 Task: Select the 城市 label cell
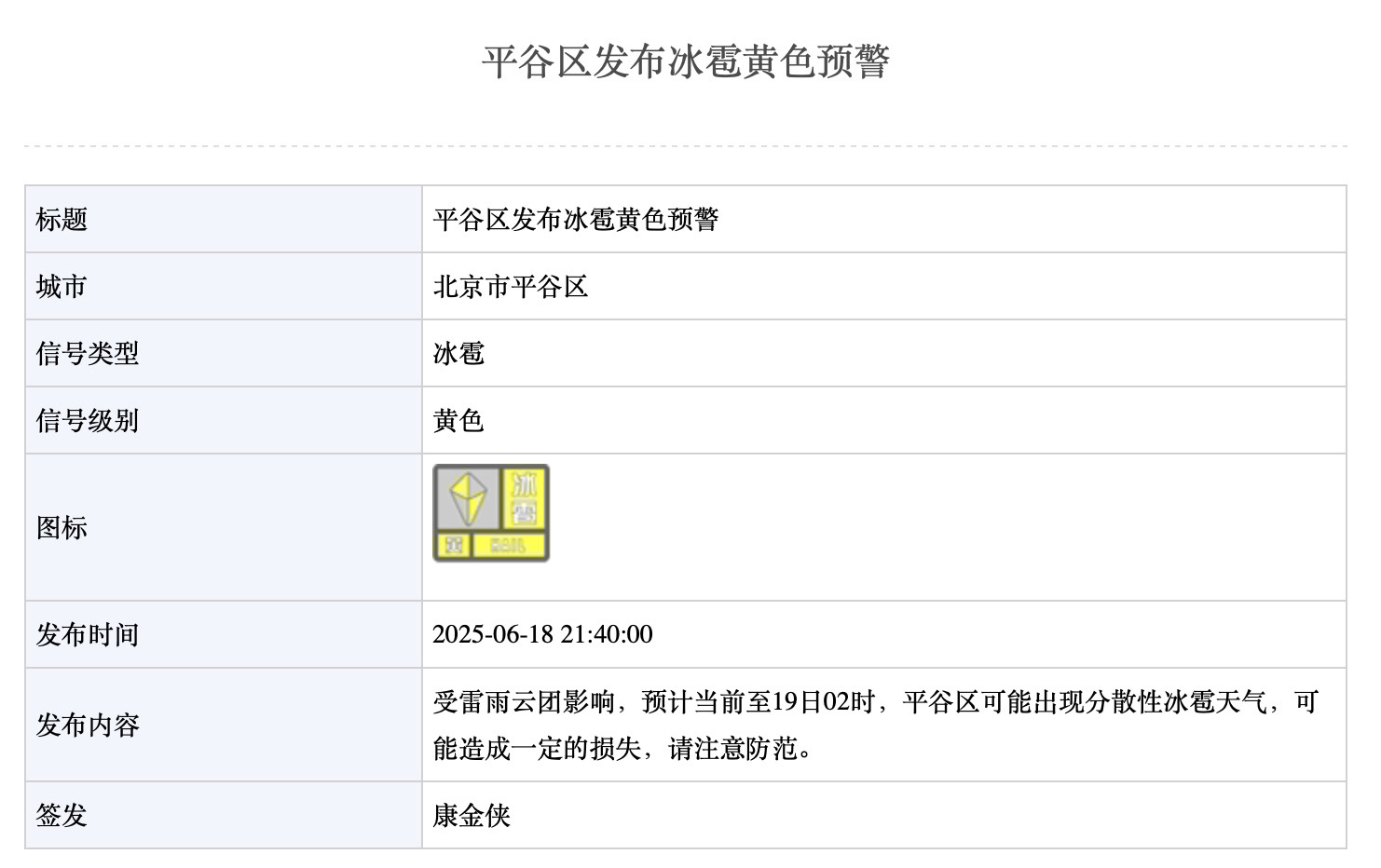coord(224,286)
